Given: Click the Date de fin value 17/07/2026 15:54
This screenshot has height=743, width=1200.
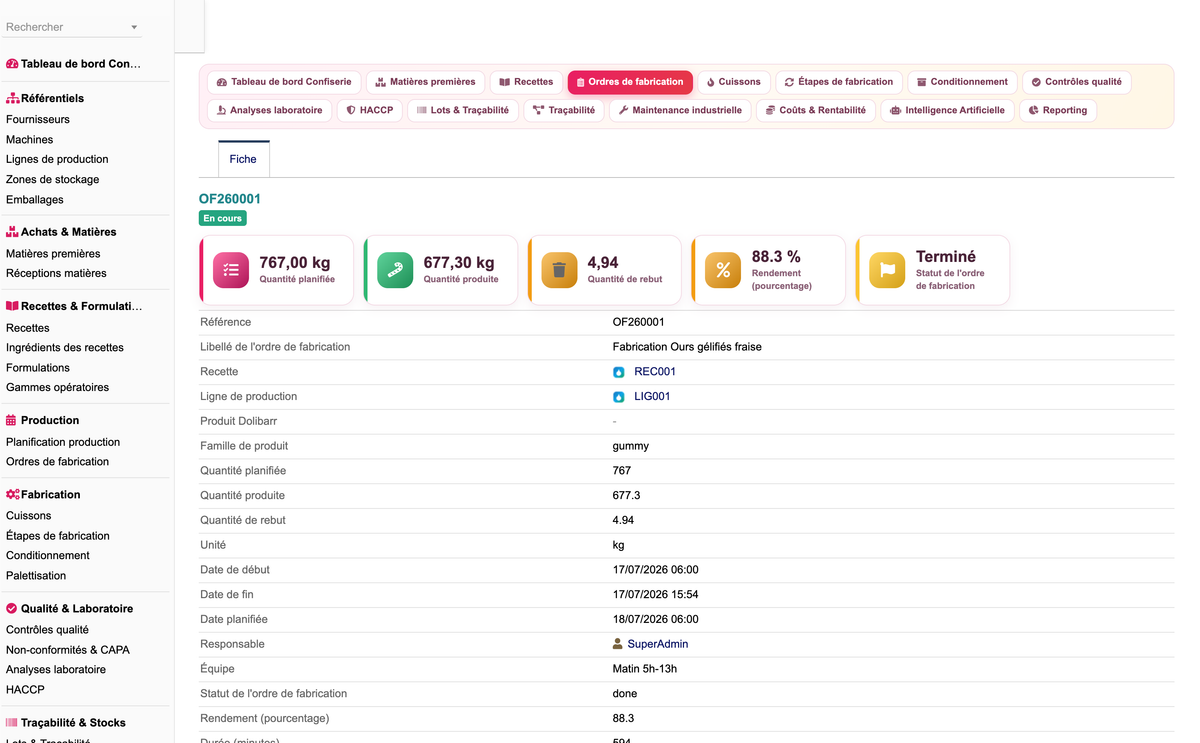Looking at the screenshot, I should [x=655, y=595].
